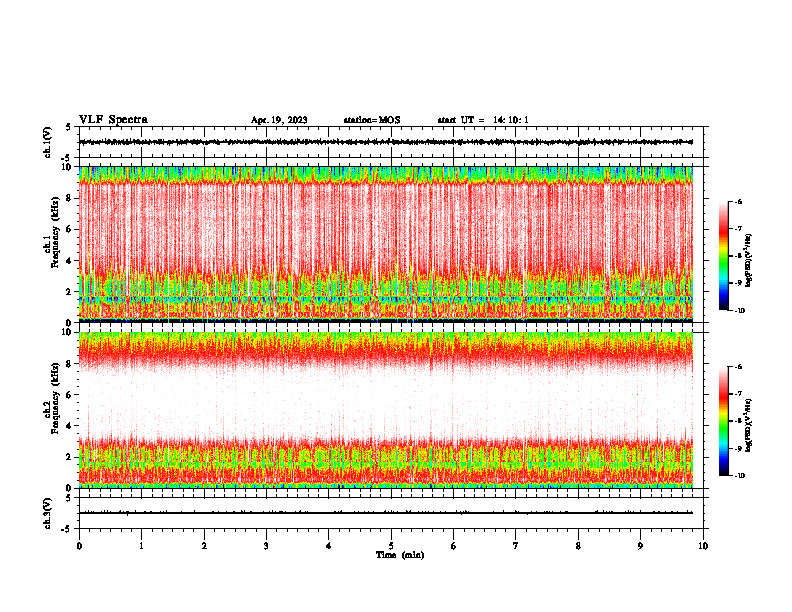Click time axis tick label "5"
792x612 pixels.
point(391,546)
